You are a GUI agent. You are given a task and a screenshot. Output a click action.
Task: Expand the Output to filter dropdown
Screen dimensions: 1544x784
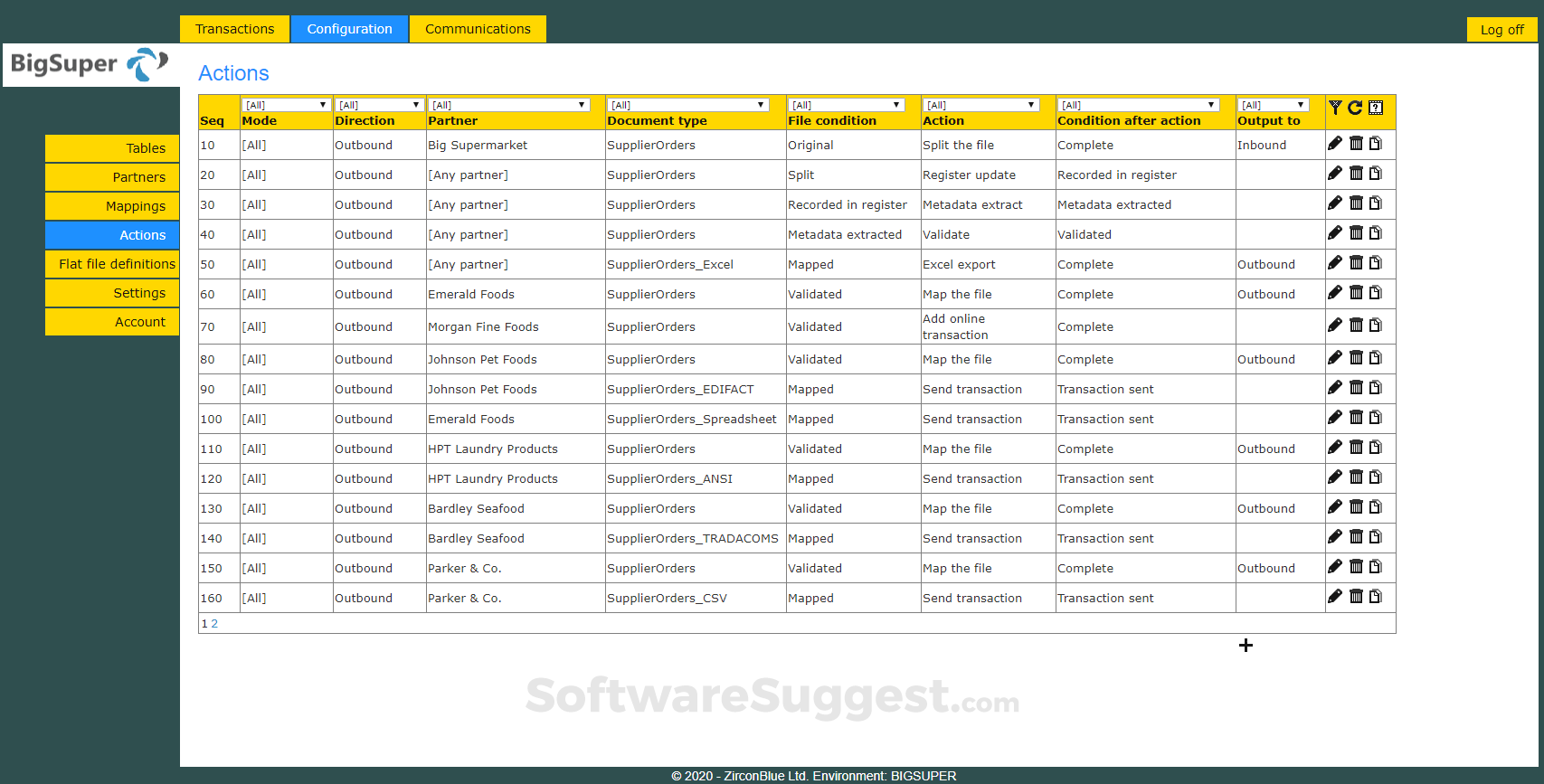[x=1273, y=105]
